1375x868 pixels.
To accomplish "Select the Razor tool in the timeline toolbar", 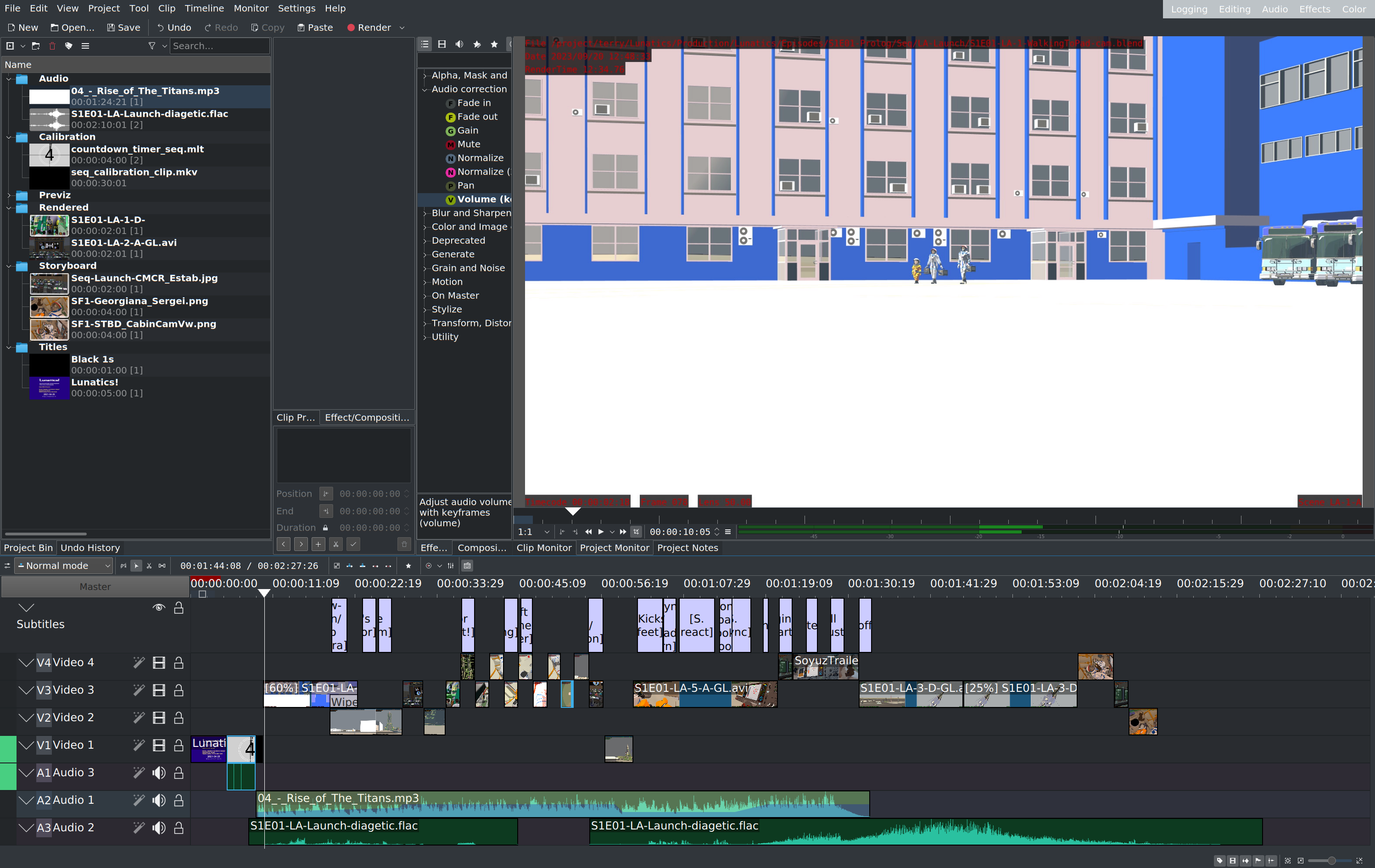I will click(x=149, y=566).
